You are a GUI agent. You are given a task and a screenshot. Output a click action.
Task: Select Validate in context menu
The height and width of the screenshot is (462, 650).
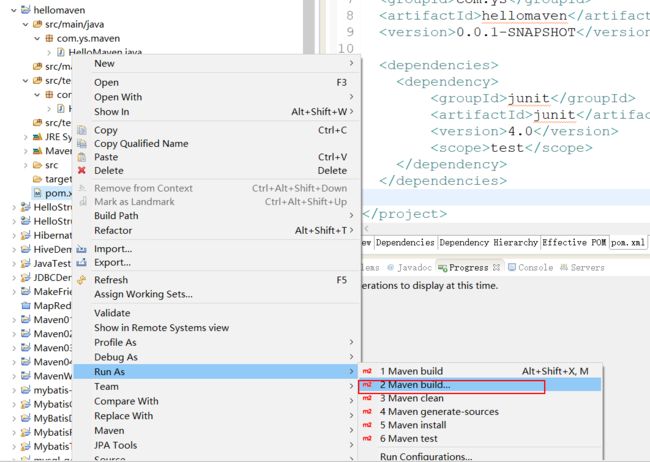[217, 313]
